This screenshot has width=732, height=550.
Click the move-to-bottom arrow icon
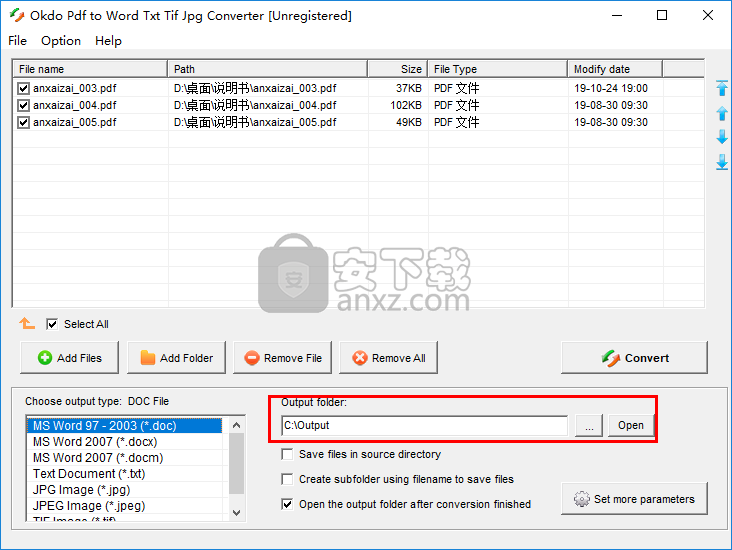click(x=722, y=162)
